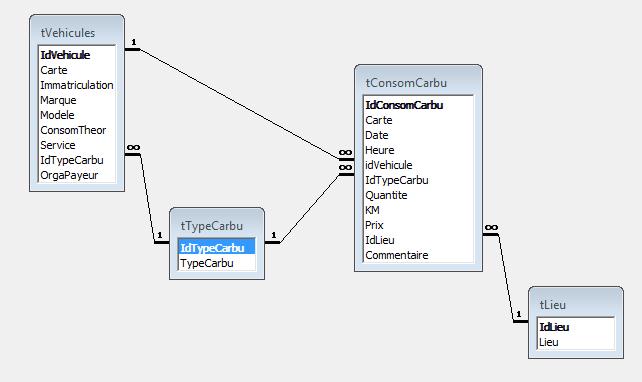This screenshot has width=642, height=382.
Task: Select the IdVehicule field in tVehicules
Action: [x=77, y=55]
